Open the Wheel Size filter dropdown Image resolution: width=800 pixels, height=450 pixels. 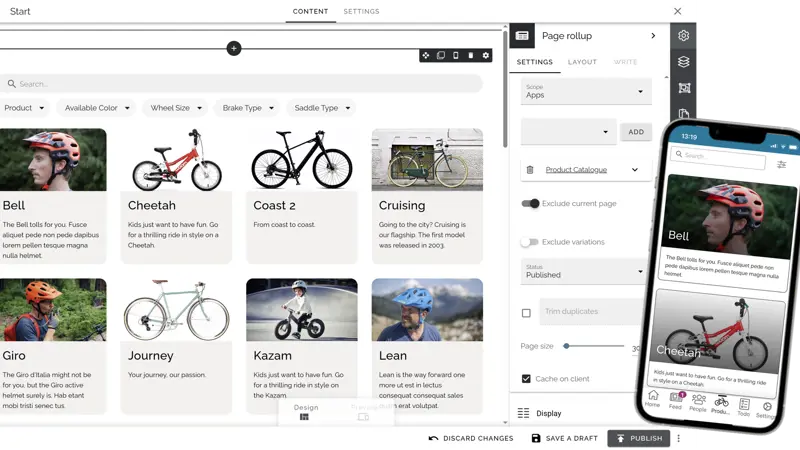(x=176, y=108)
